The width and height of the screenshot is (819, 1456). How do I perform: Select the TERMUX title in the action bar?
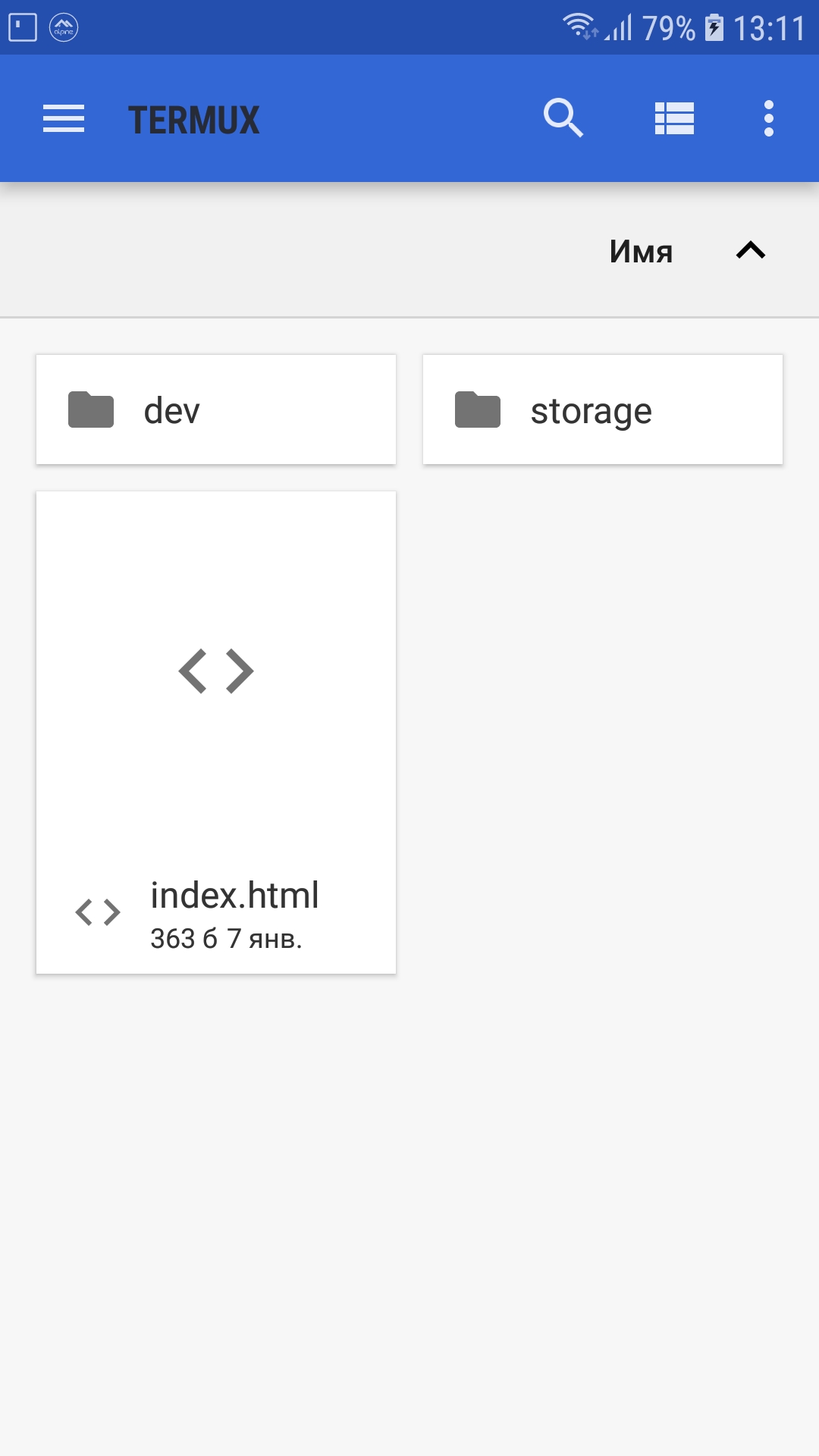(x=193, y=120)
